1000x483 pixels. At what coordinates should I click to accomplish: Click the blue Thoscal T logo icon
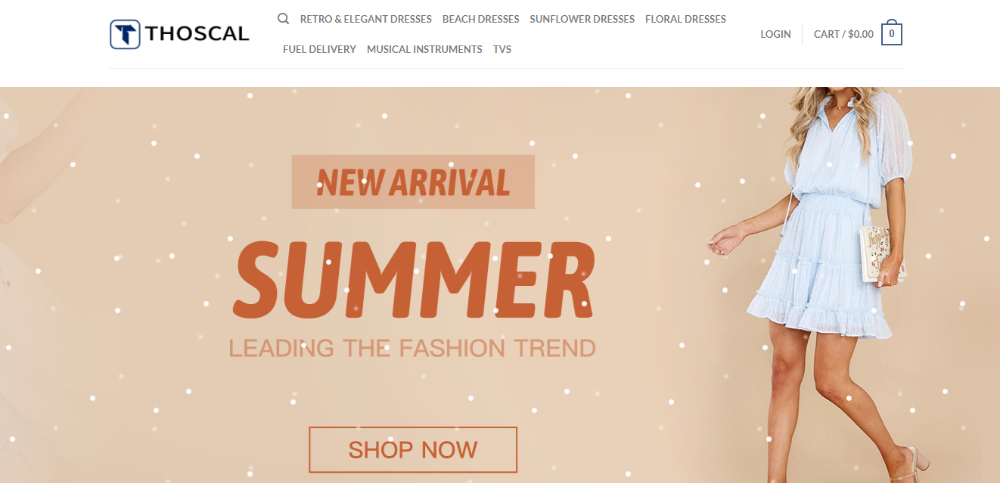(125, 34)
